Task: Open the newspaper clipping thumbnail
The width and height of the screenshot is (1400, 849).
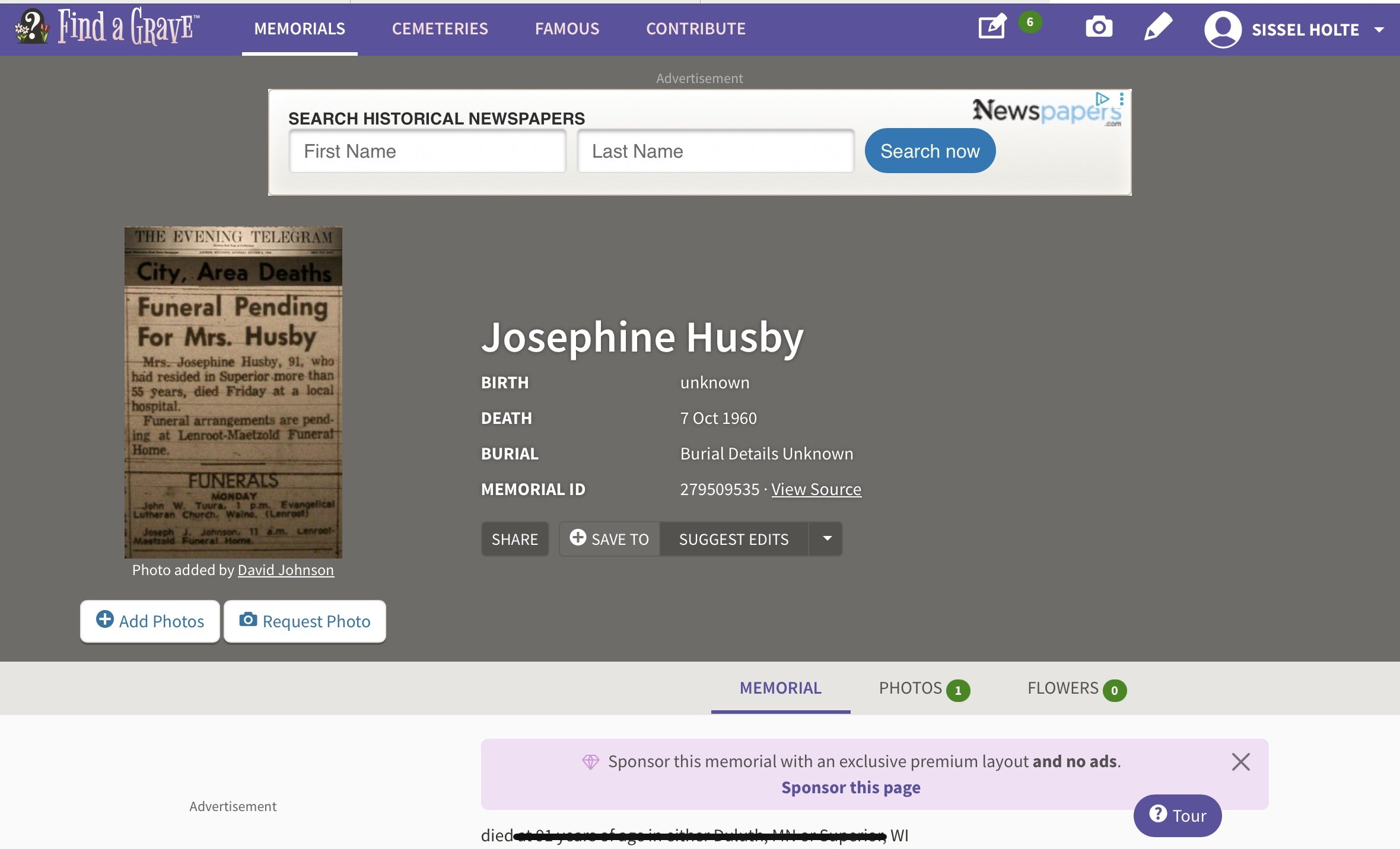Action: (x=233, y=392)
